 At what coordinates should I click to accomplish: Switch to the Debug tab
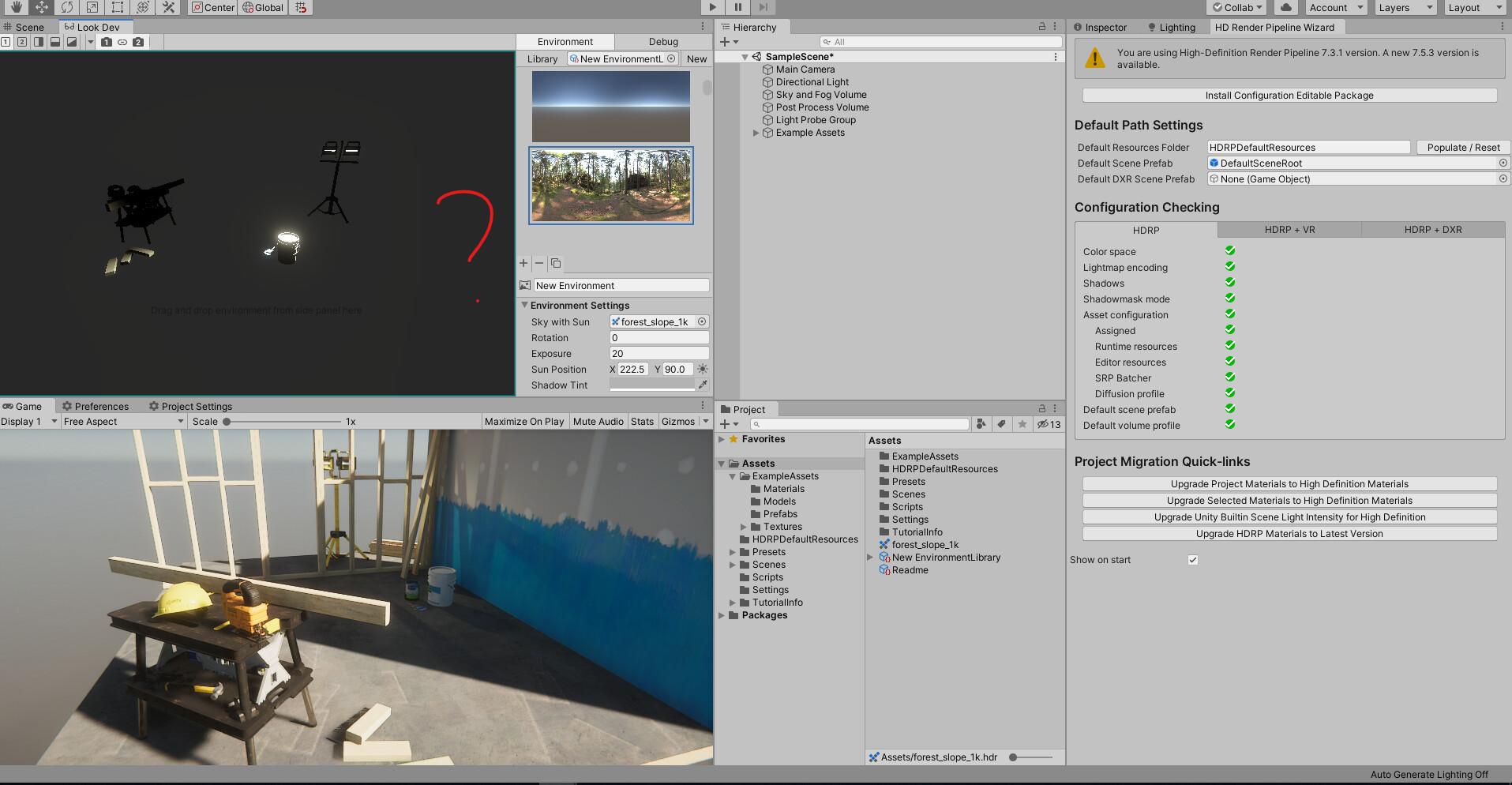pyautogui.click(x=662, y=41)
